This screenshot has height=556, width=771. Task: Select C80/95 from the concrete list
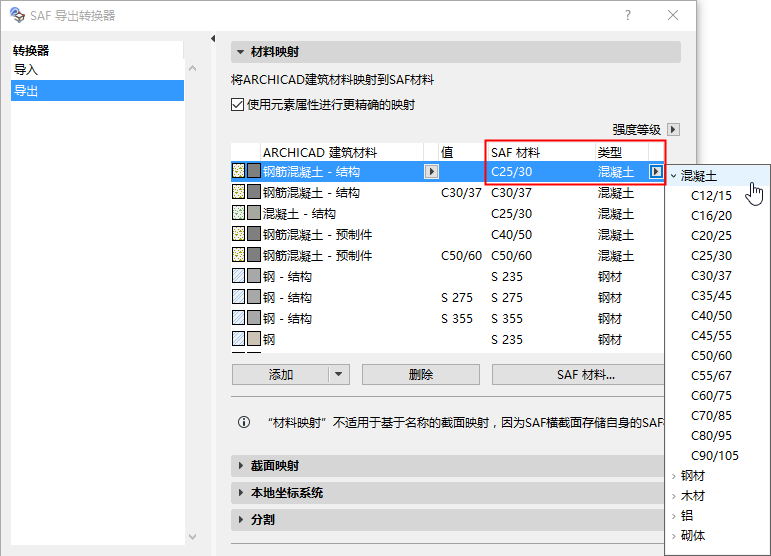(x=711, y=436)
